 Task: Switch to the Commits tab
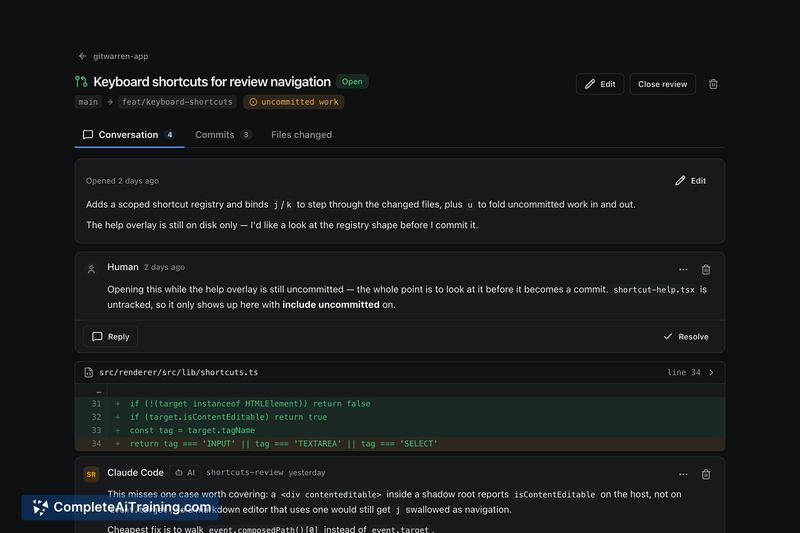tap(223, 135)
